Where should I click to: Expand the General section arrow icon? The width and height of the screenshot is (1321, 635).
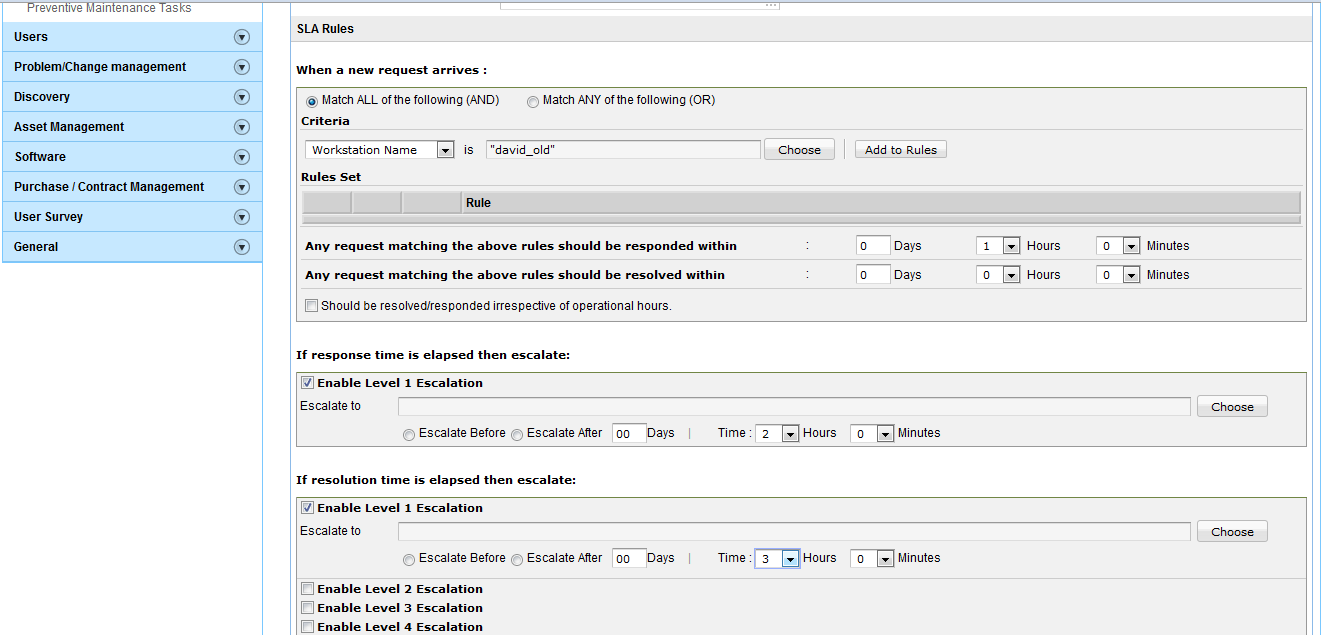241,247
